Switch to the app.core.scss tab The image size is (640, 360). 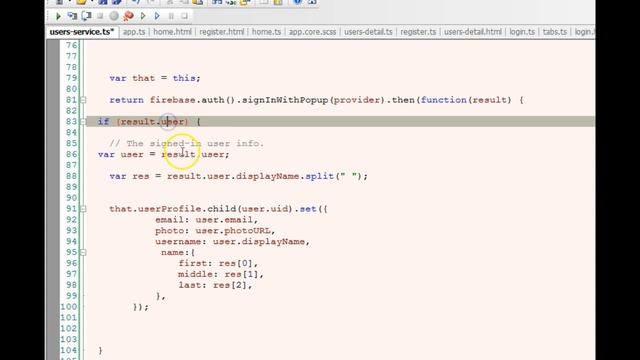[x=312, y=32]
